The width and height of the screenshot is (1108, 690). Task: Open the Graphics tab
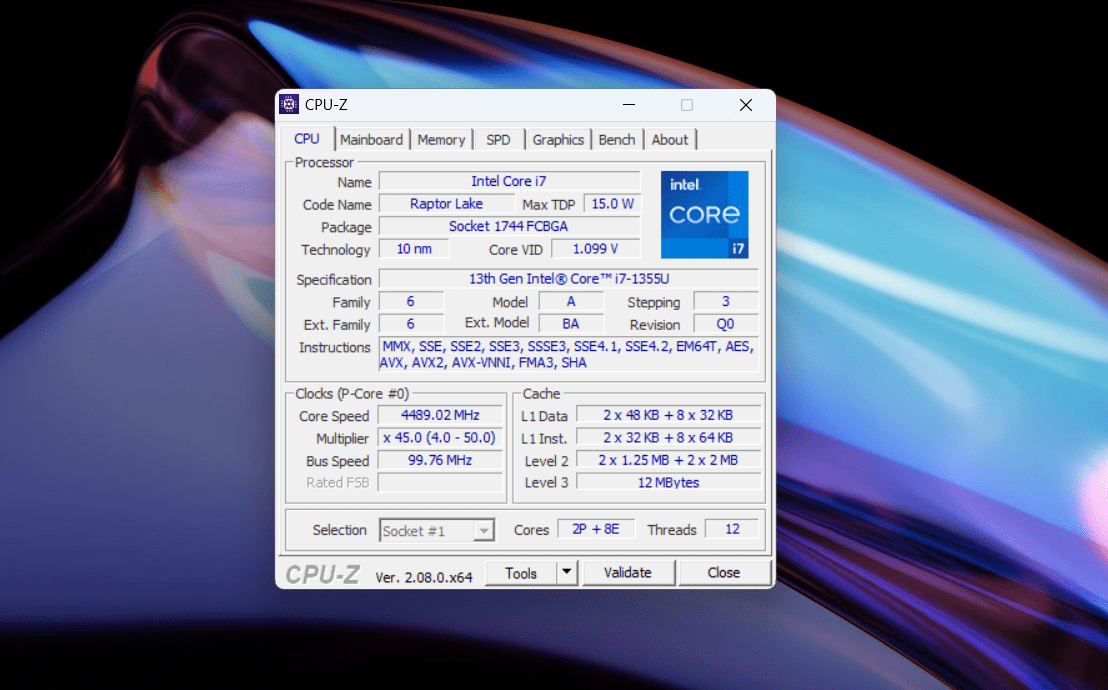click(x=558, y=140)
